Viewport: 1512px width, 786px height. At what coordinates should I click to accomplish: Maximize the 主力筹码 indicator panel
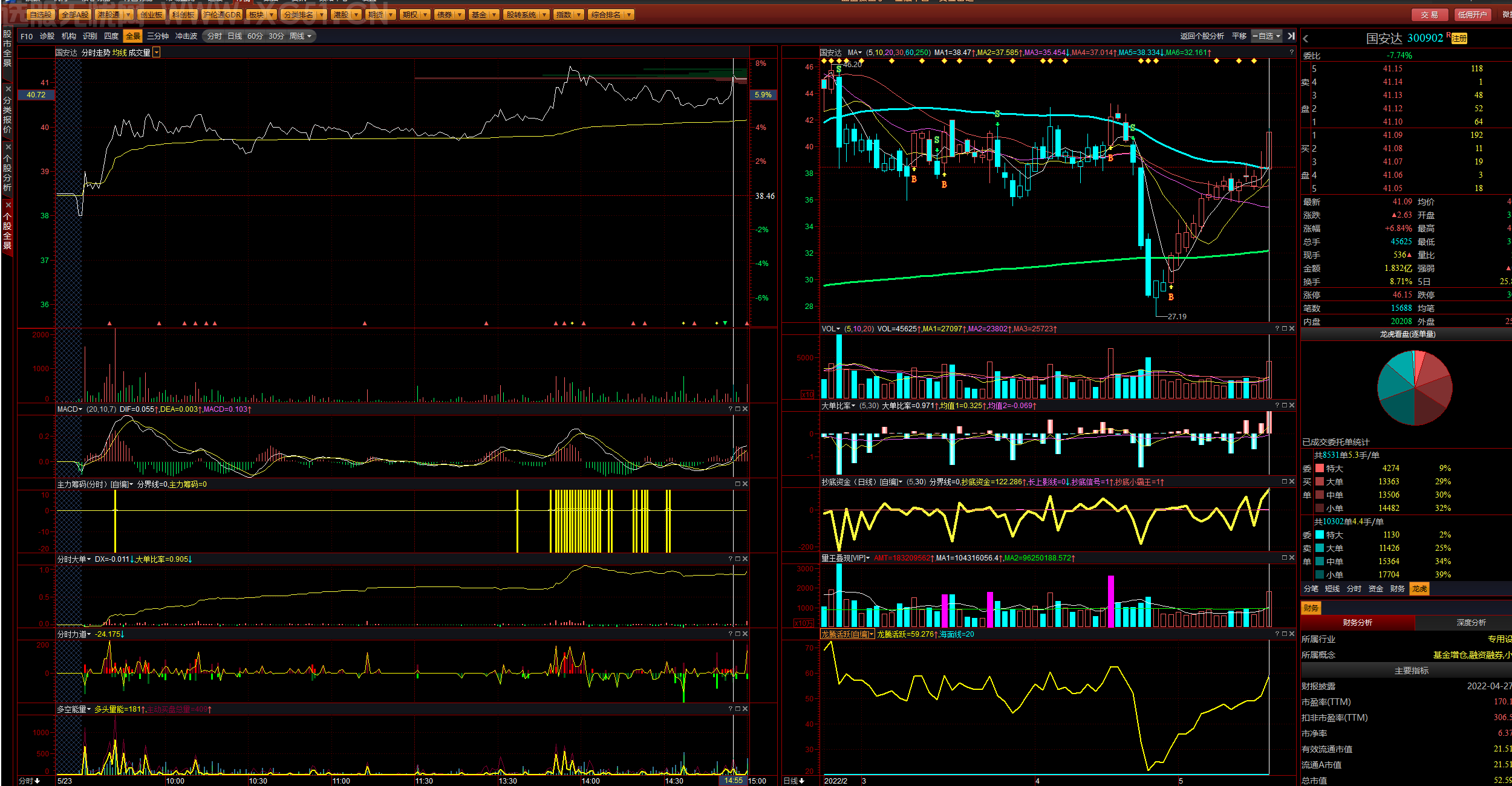click(x=738, y=484)
